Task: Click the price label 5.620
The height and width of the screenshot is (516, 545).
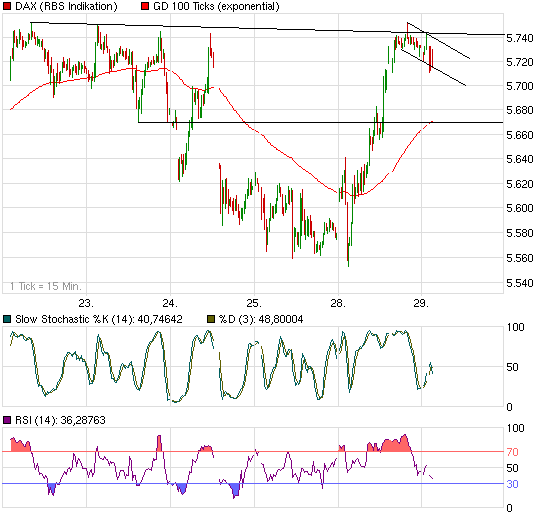Action: 520,184
